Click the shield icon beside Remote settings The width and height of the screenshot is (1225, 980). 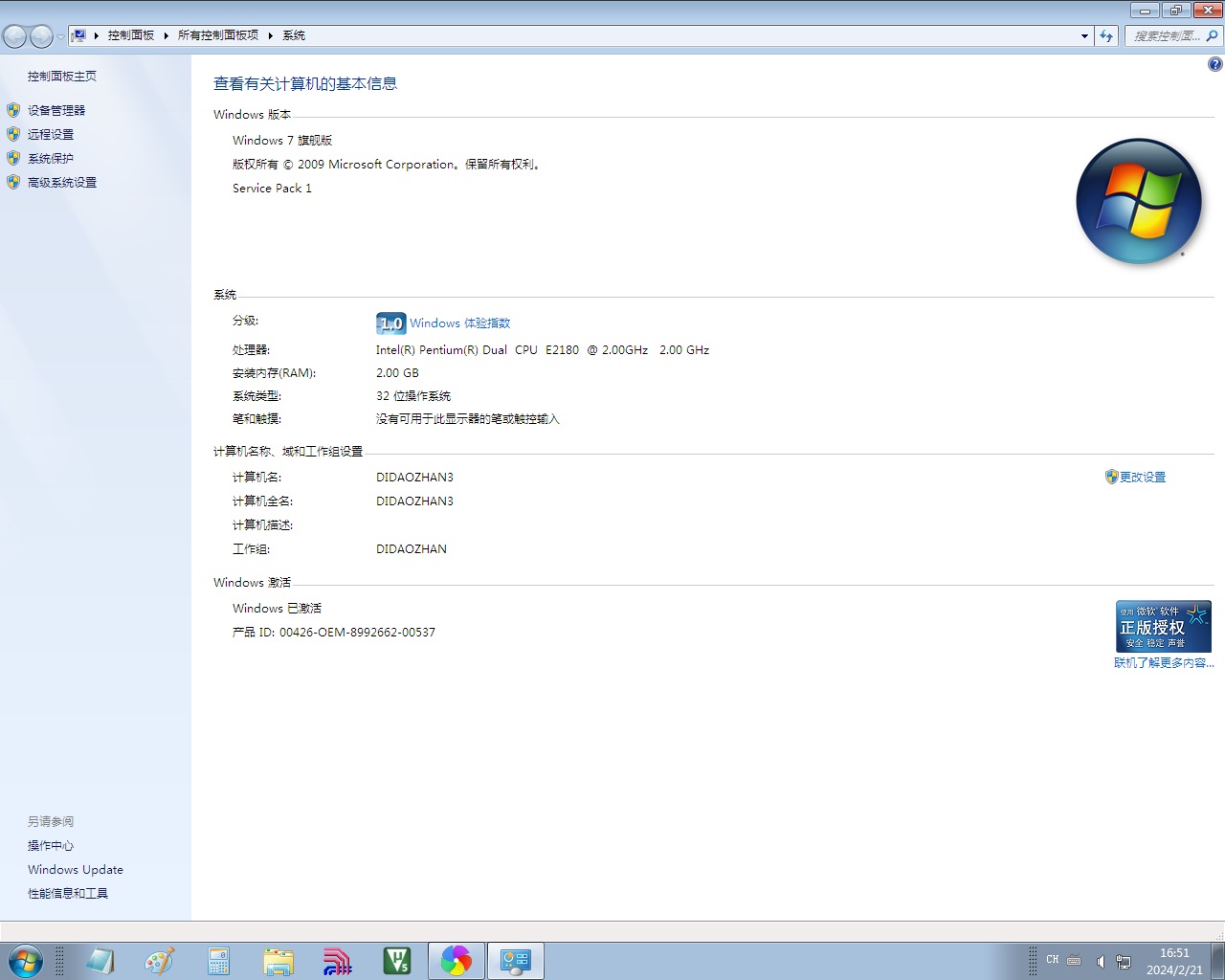13,134
